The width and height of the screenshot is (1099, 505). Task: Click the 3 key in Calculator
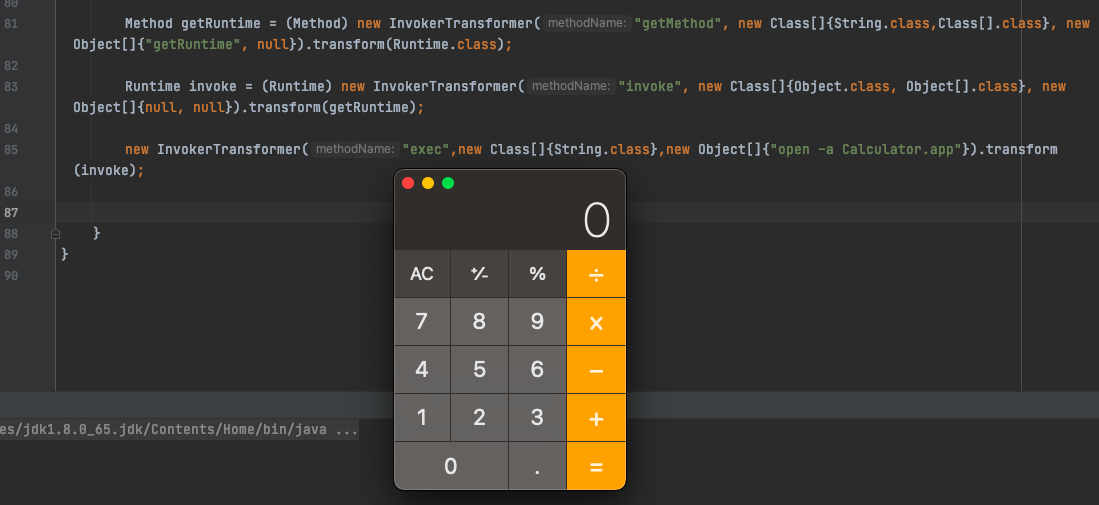pyautogui.click(x=538, y=418)
